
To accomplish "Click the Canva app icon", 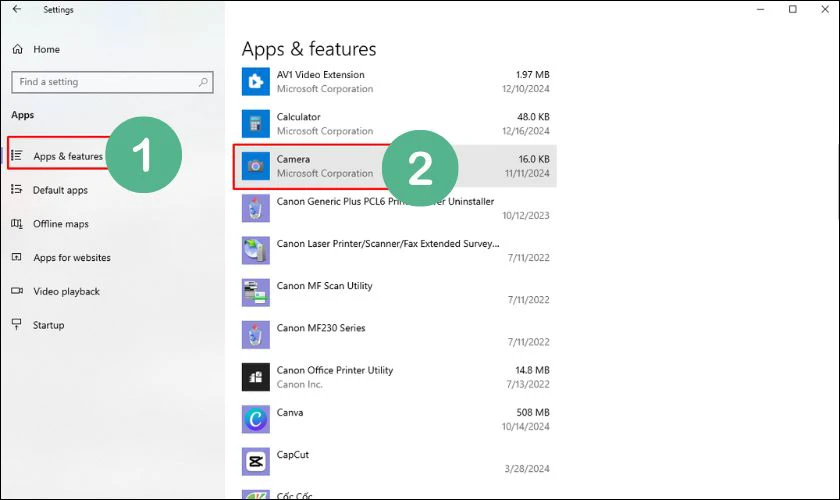I will point(256,420).
